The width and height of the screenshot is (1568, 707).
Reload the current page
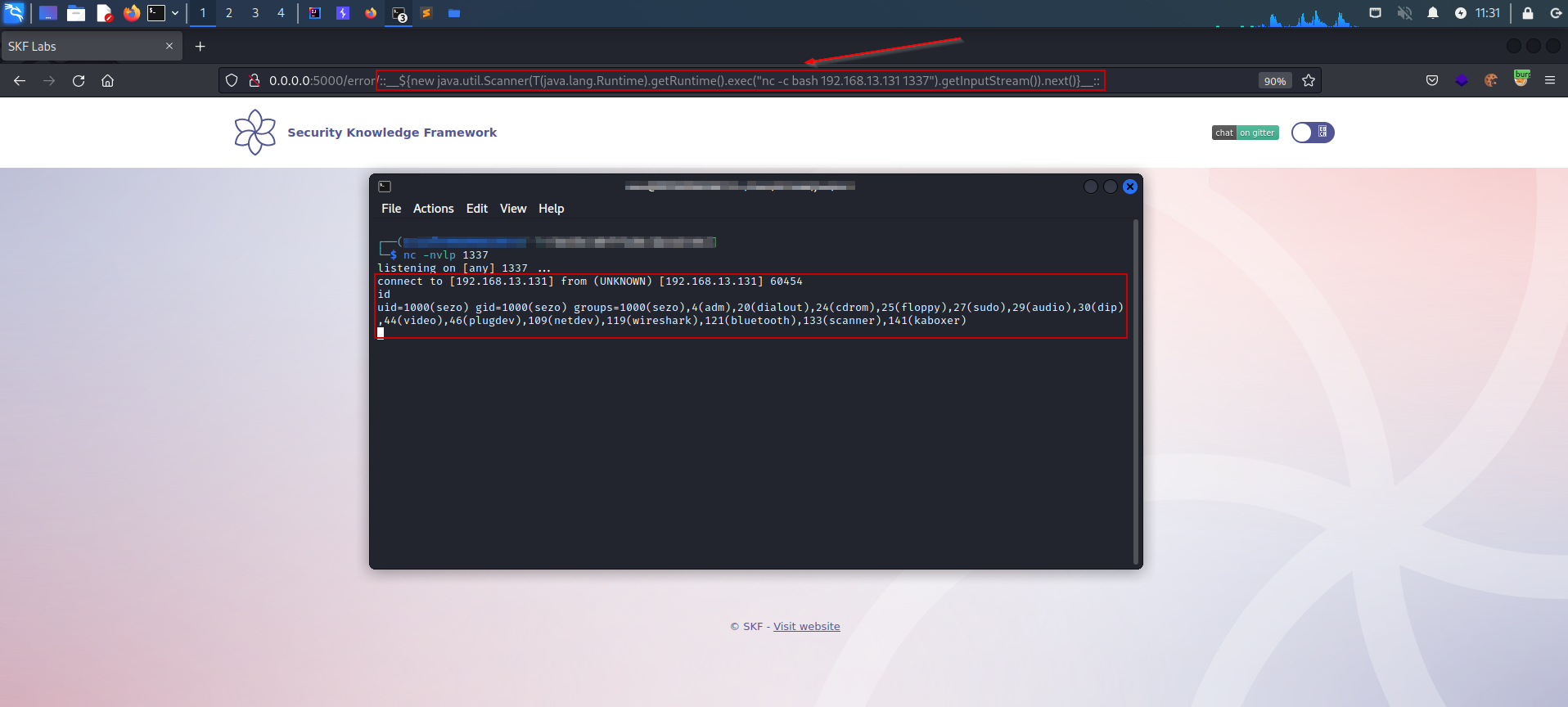[x=79, y=81]
